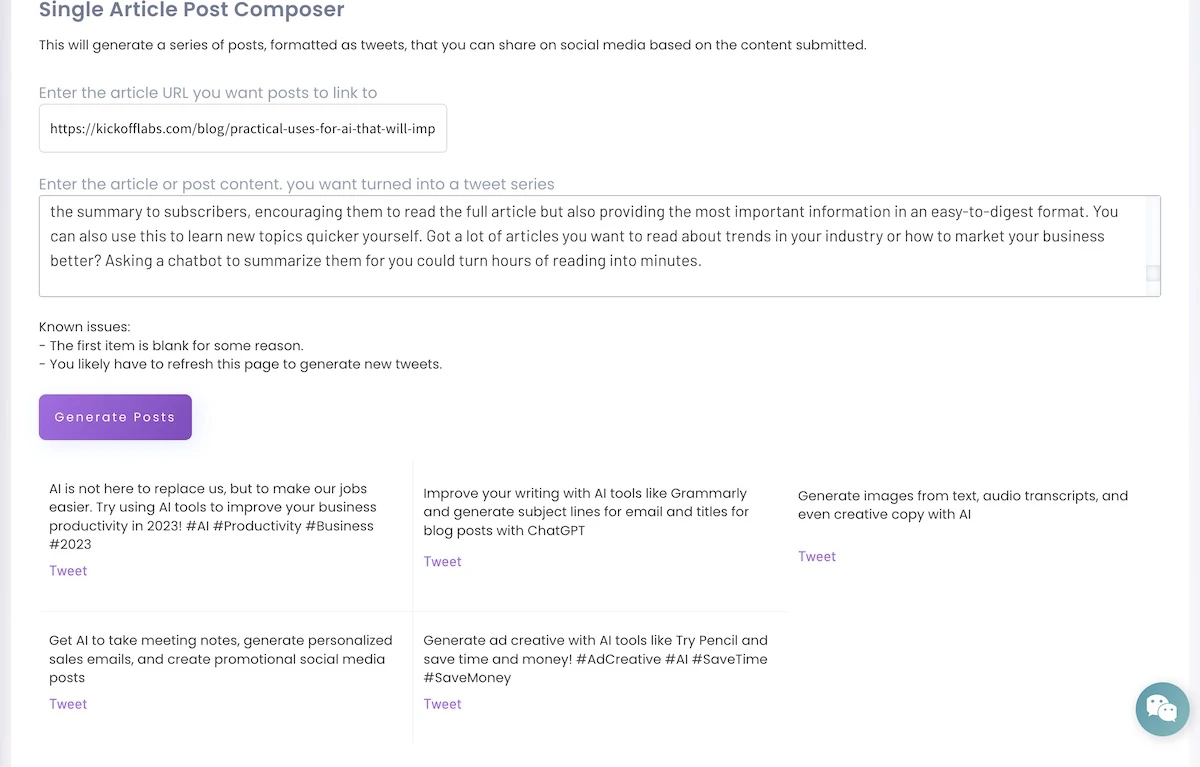Select the 'Get AI to take meeting notes' post text
Image resolution: width=1200 pixels, height=767 pixels.
220,659
